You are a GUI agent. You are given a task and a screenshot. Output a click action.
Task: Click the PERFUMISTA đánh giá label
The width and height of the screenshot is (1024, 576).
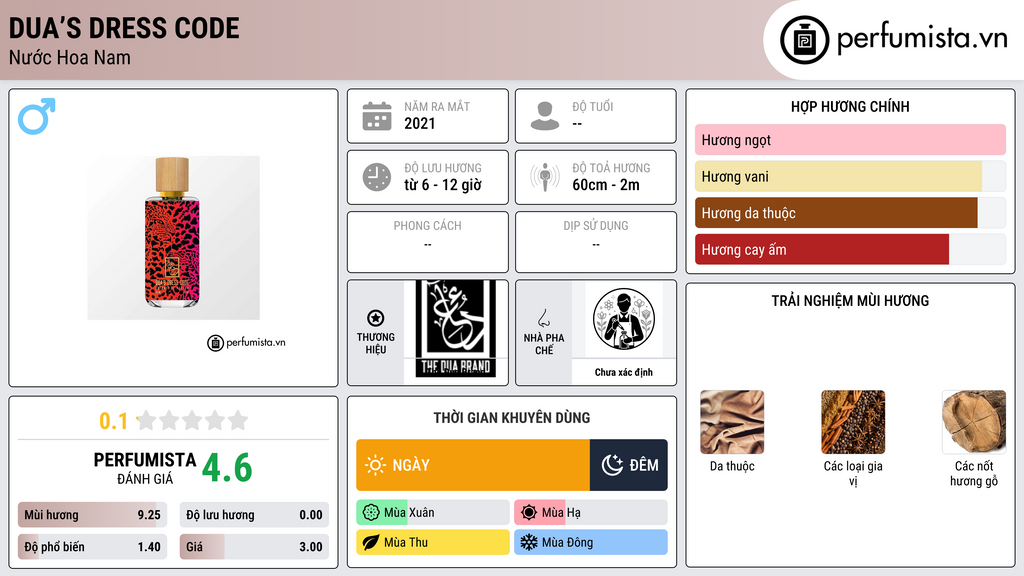pos(145,468)
